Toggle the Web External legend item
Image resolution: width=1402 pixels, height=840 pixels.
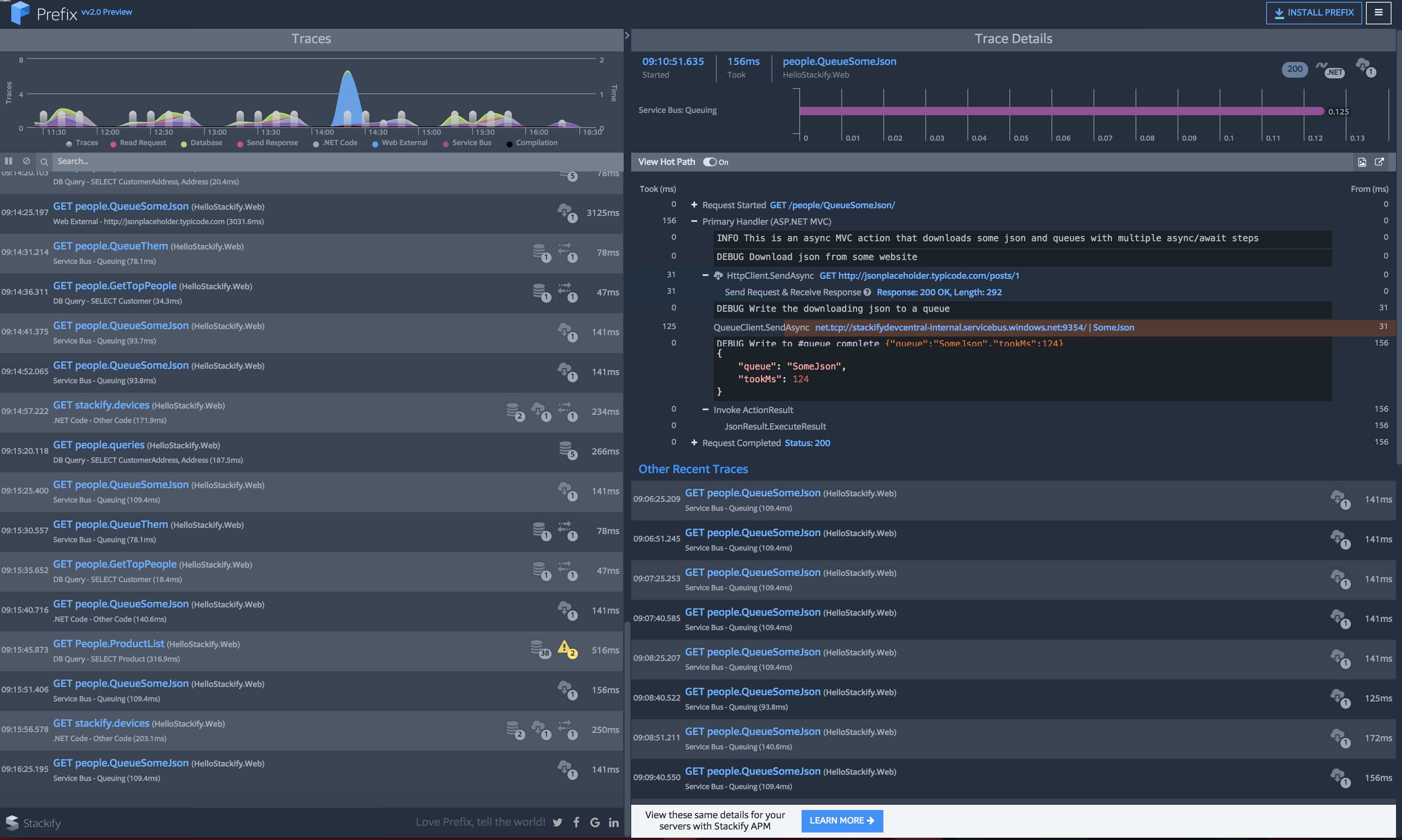(400, 143)
